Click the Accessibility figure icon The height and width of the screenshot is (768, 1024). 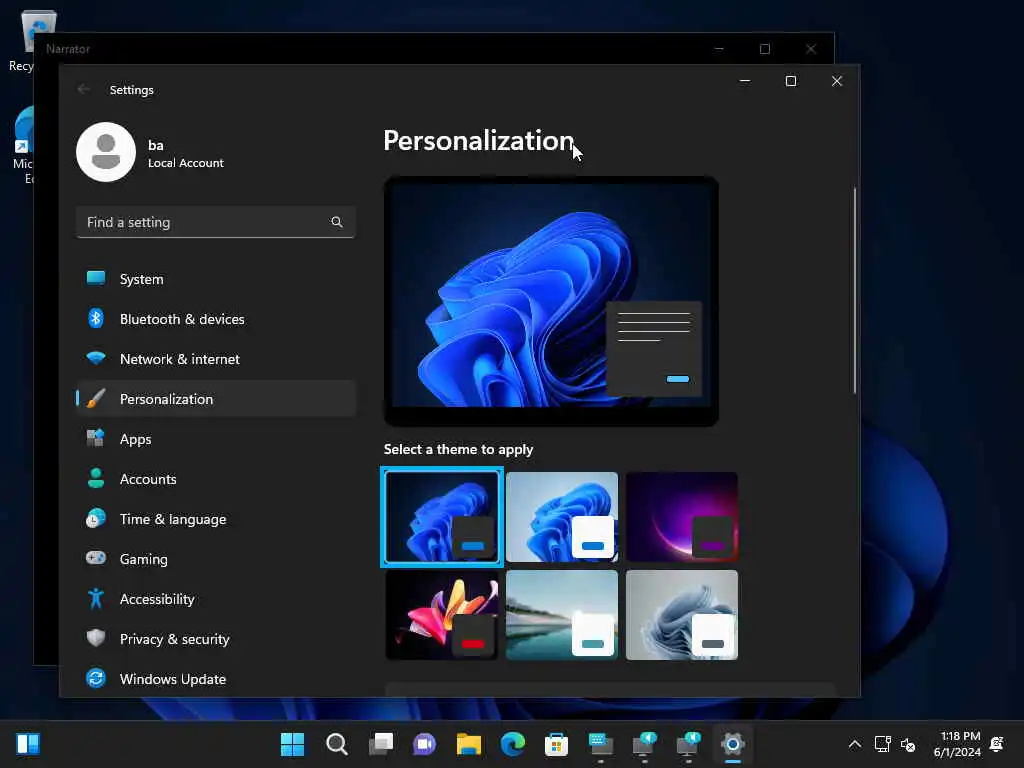(96, 598)
